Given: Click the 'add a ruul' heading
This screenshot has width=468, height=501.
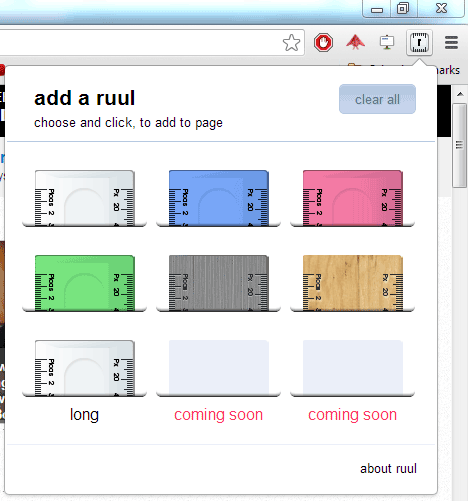Looking at the screenshot, I should 85,98.
